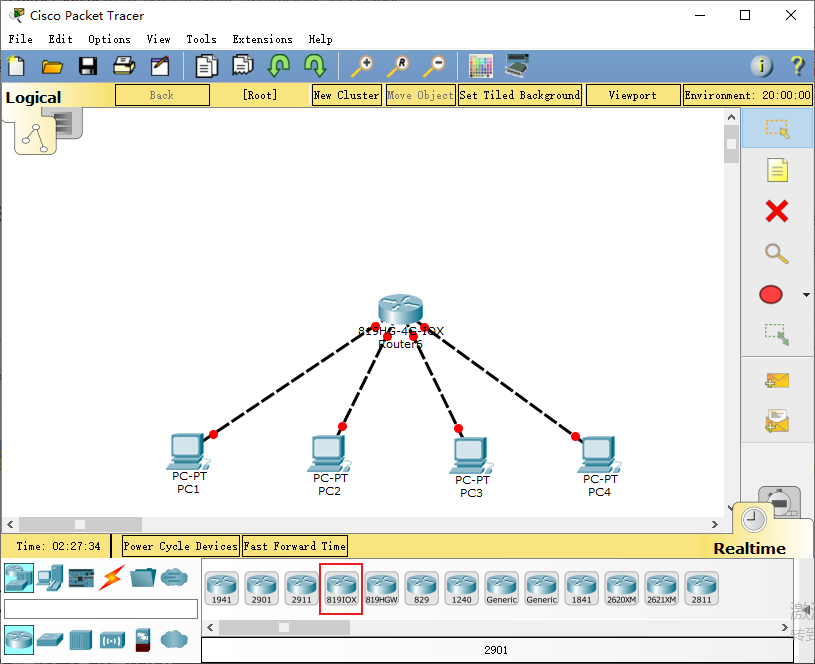The image size is (815, 664).
Task: Select WAN Emulation cloud subcategory
Action: (174, 640)
